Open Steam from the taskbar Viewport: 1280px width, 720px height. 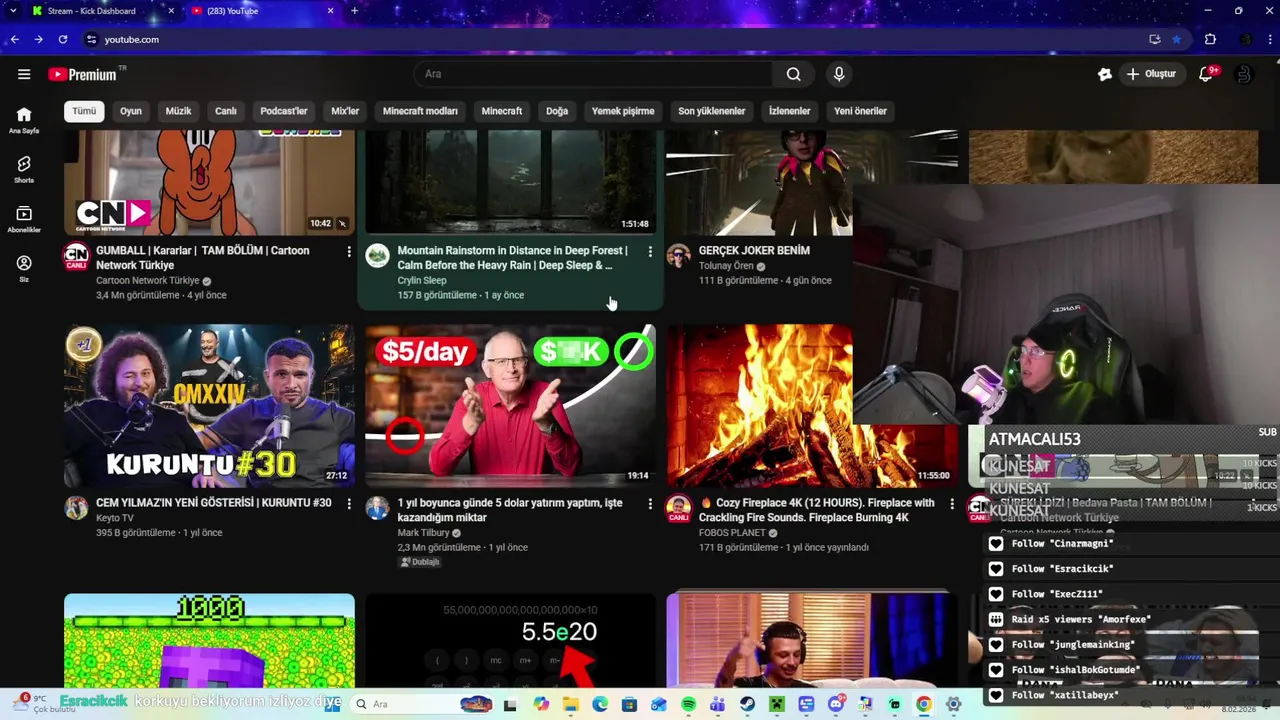pos(747,704)
